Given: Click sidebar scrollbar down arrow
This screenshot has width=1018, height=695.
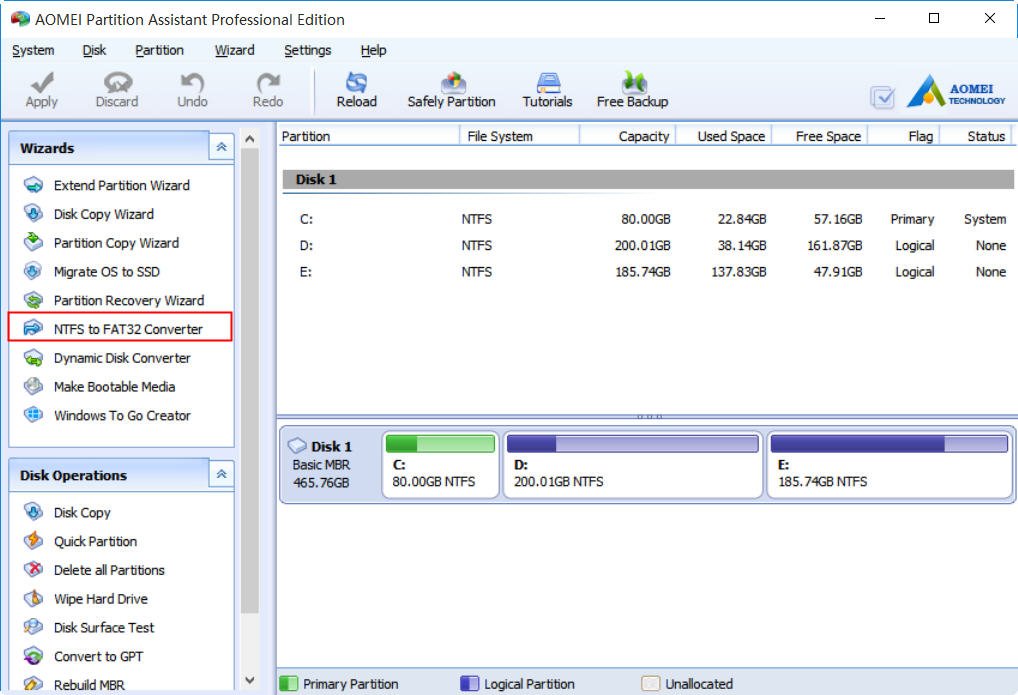Looking at the screenshot, I should point(250,679).
